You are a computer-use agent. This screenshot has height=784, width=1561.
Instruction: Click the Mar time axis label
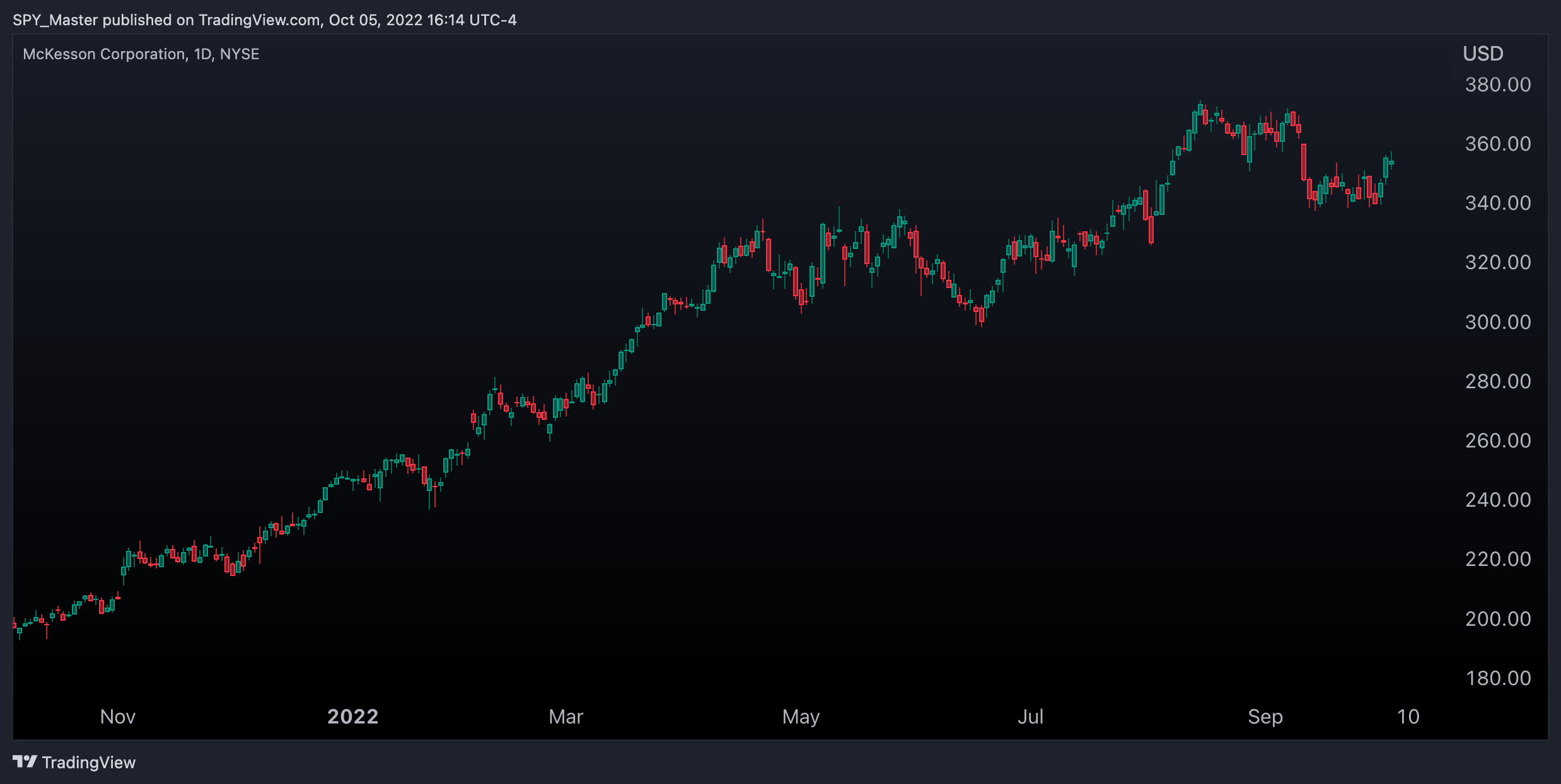tap(566, 717)
